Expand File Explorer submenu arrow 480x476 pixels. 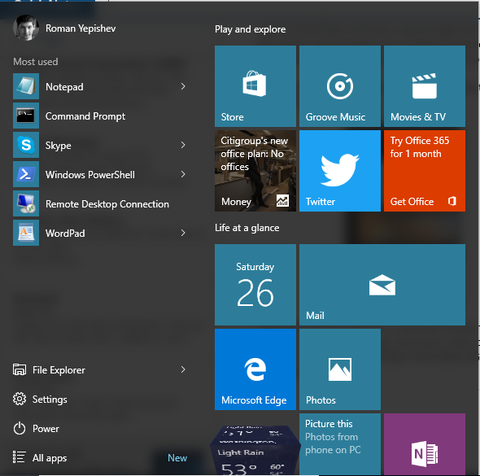coord(183,370)
